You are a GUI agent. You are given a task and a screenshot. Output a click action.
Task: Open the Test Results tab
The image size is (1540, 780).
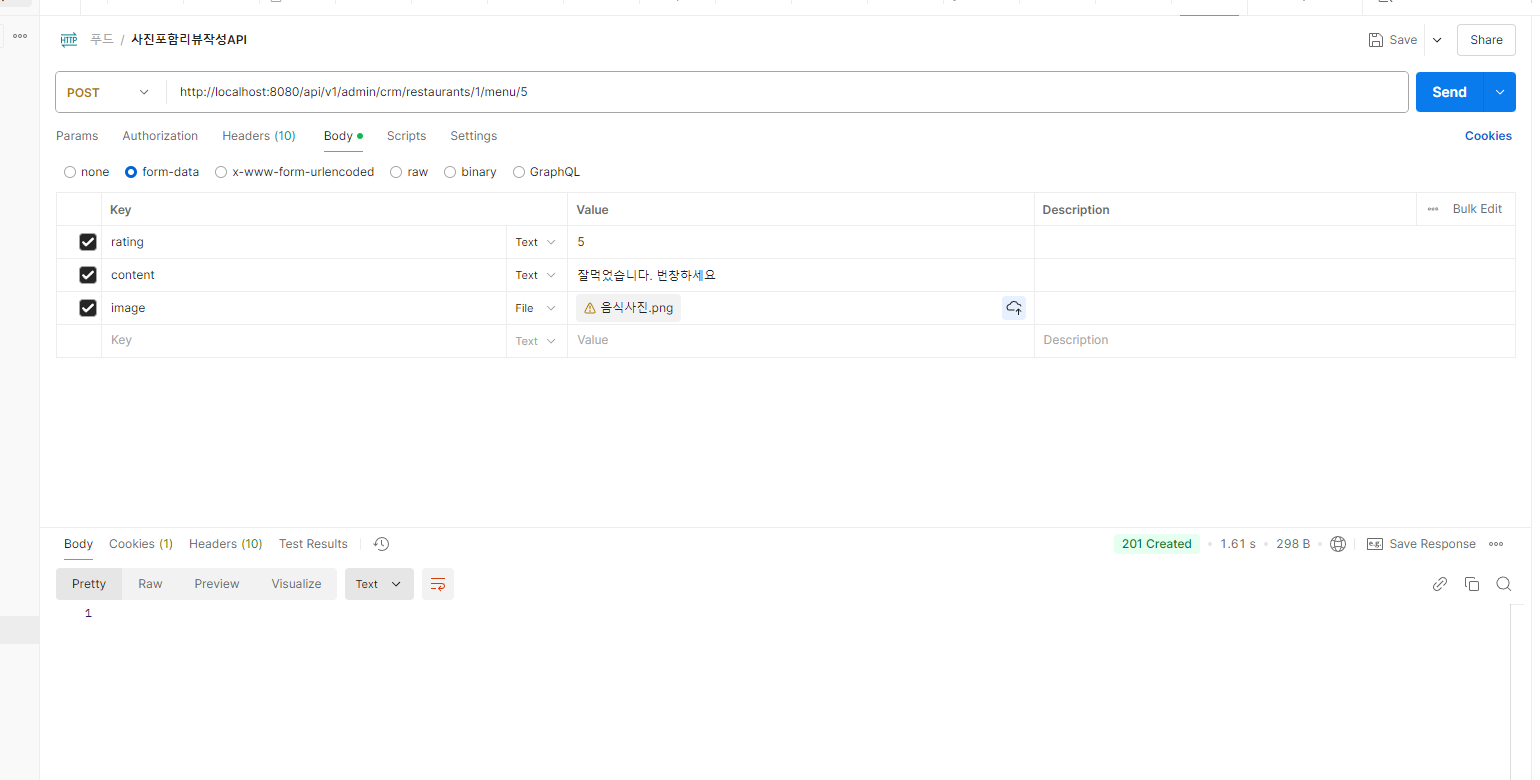pyautogui.click(x=313, y=544)
